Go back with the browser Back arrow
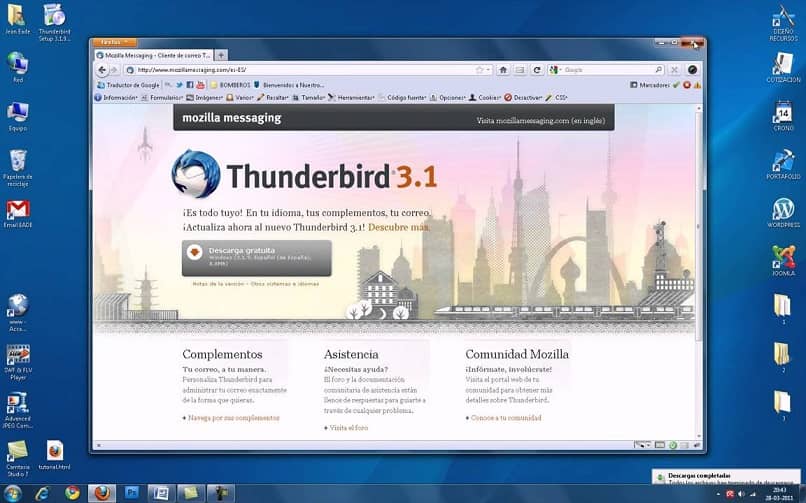 pos(102,70)
